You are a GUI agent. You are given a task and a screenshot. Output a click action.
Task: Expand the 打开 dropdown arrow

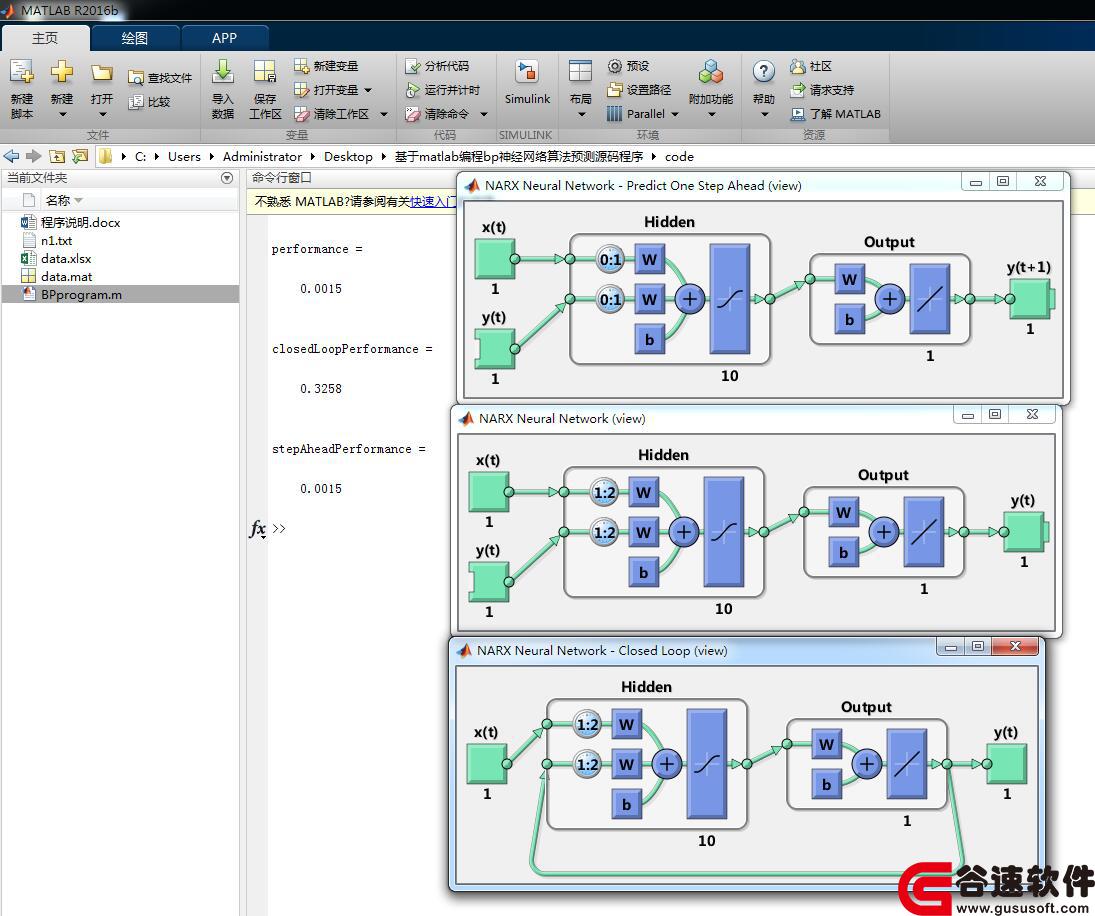pyautogui.click(x=102, y=114)
